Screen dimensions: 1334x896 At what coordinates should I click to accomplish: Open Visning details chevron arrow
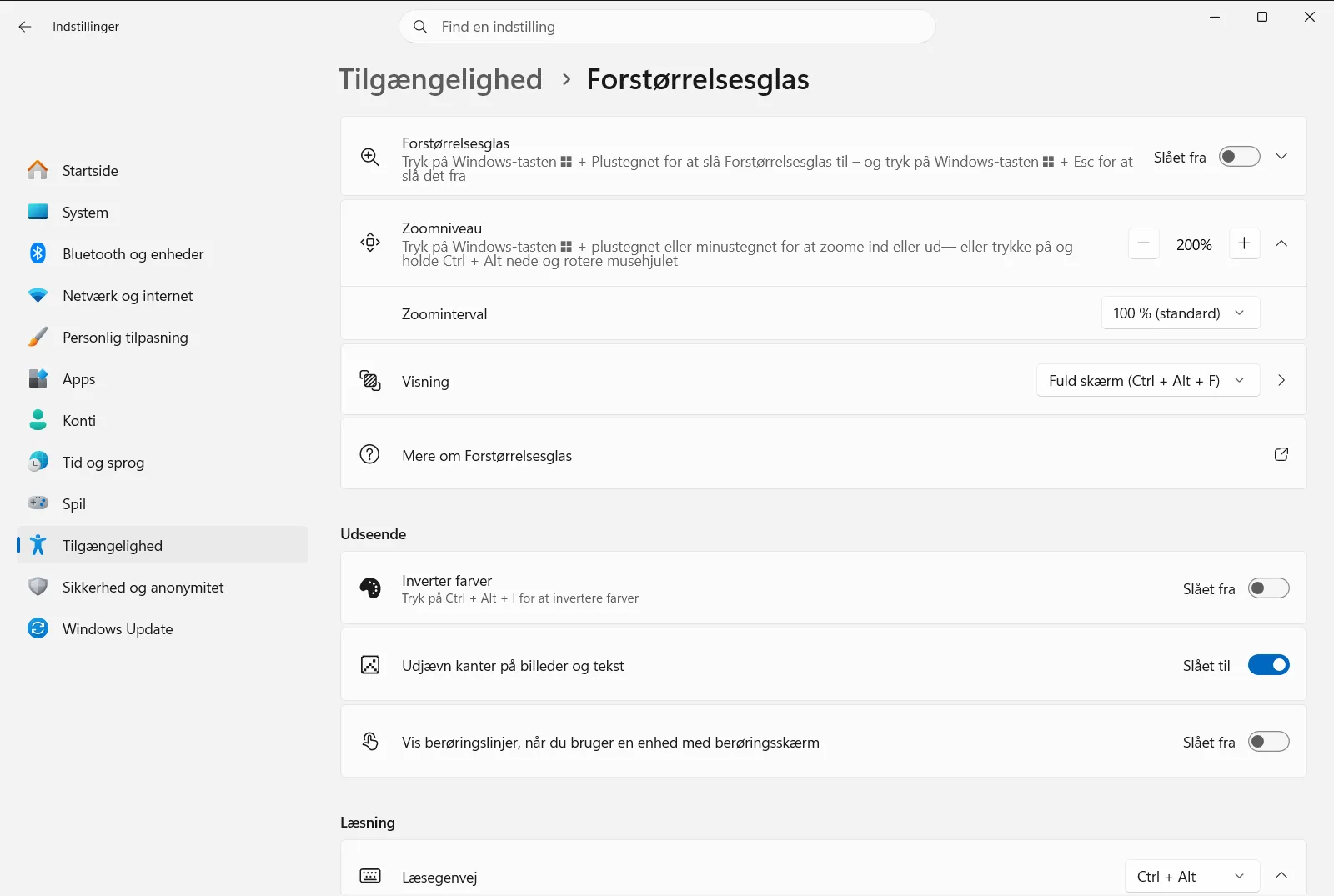[x=1281, y=381]
